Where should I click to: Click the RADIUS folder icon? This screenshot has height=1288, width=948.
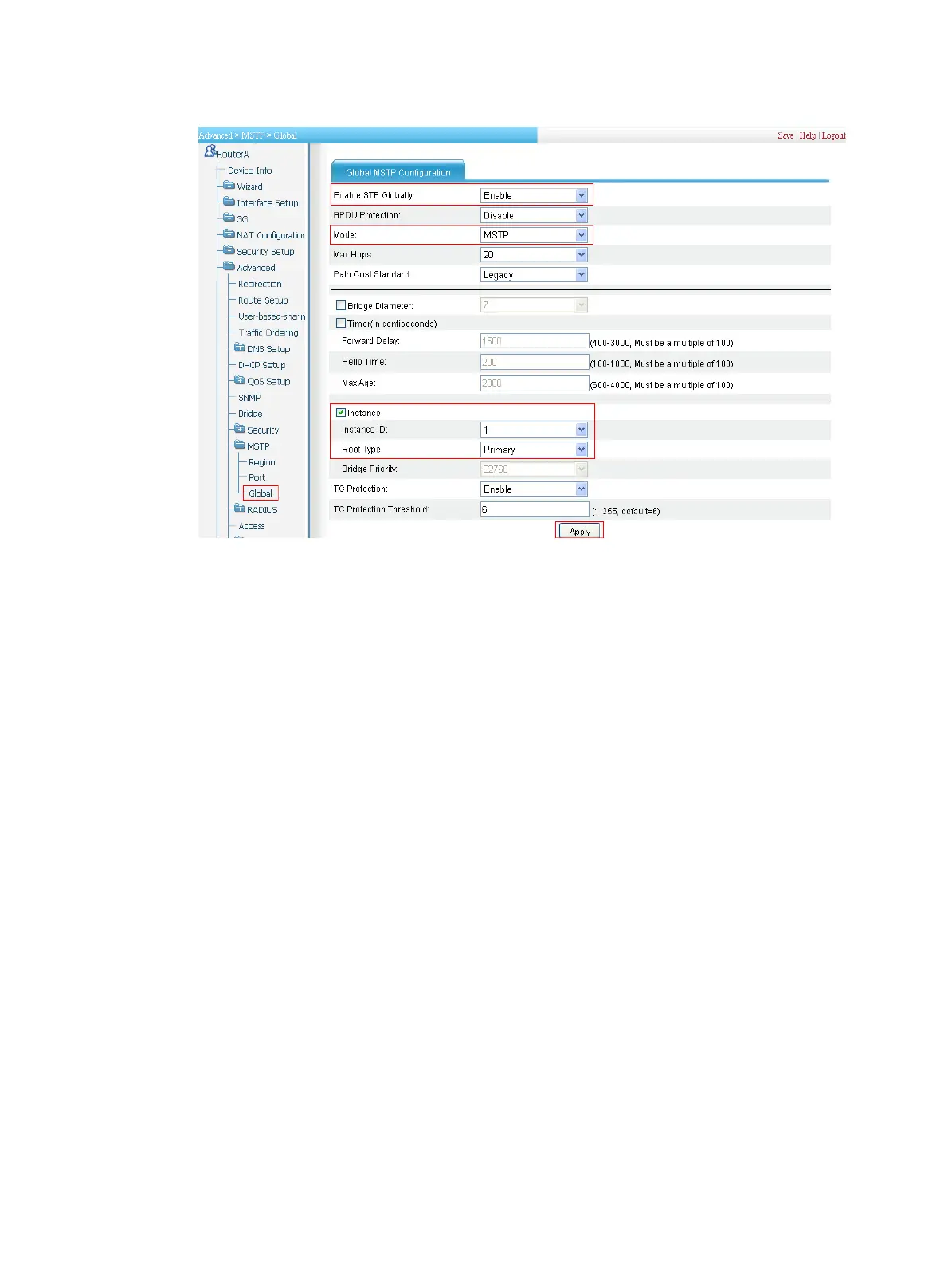tap(240, 509)
